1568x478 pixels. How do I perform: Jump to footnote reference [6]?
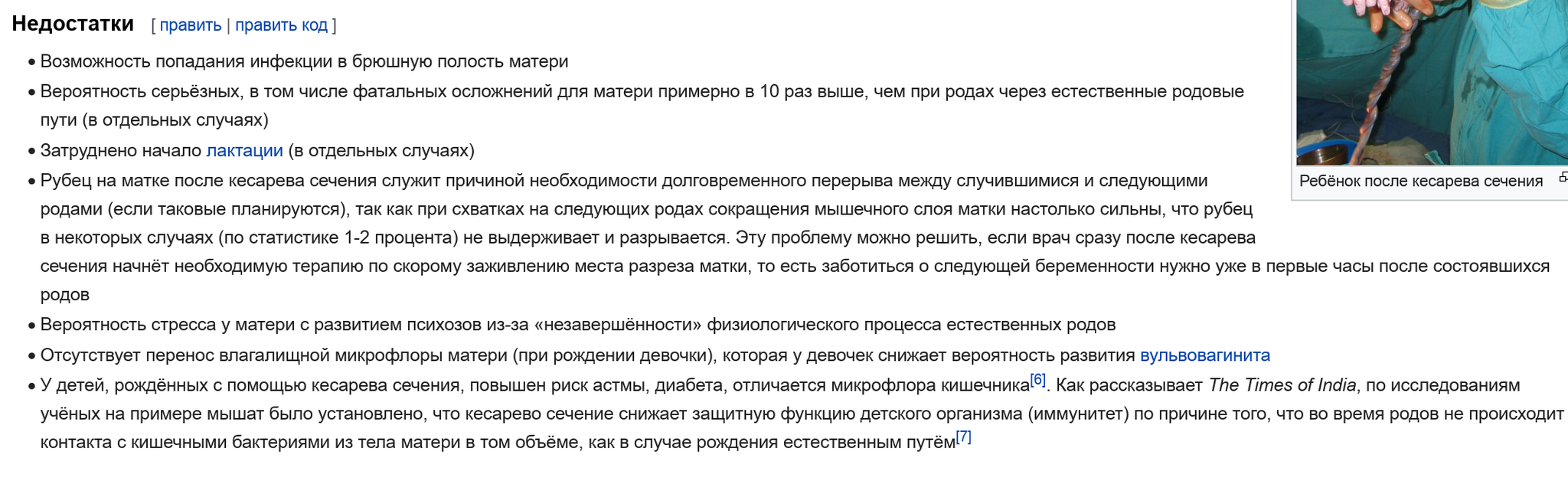[x=1037, y=380]
